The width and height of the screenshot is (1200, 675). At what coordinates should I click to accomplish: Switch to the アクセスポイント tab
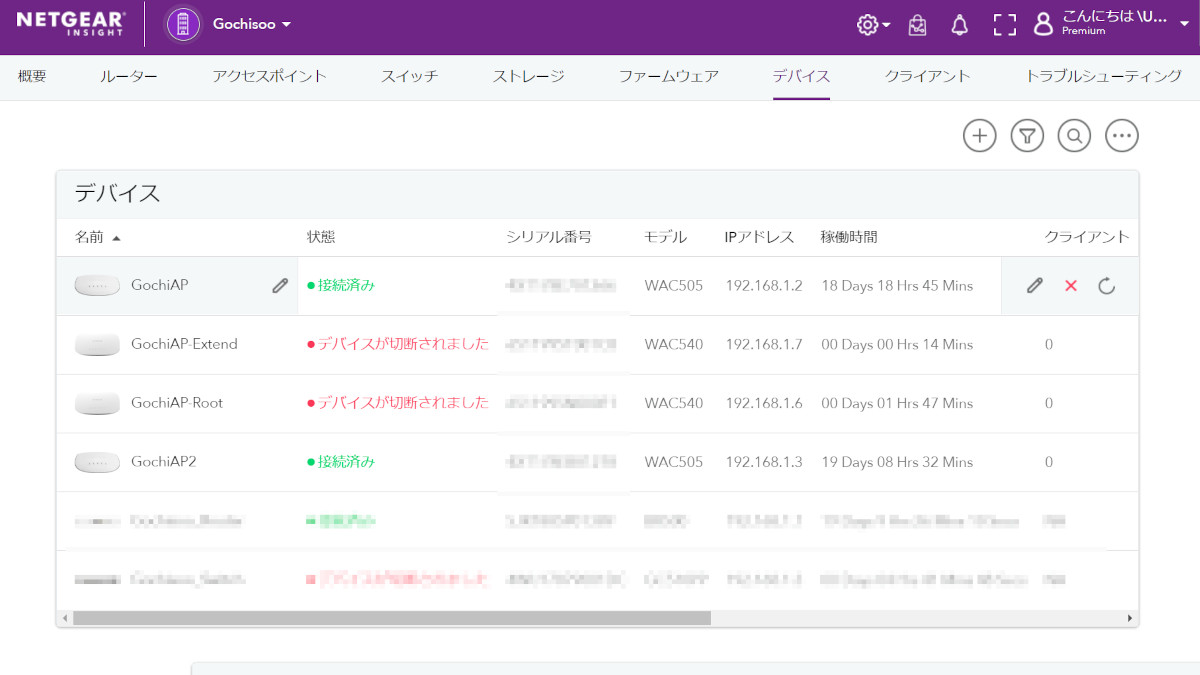point(269,76)
